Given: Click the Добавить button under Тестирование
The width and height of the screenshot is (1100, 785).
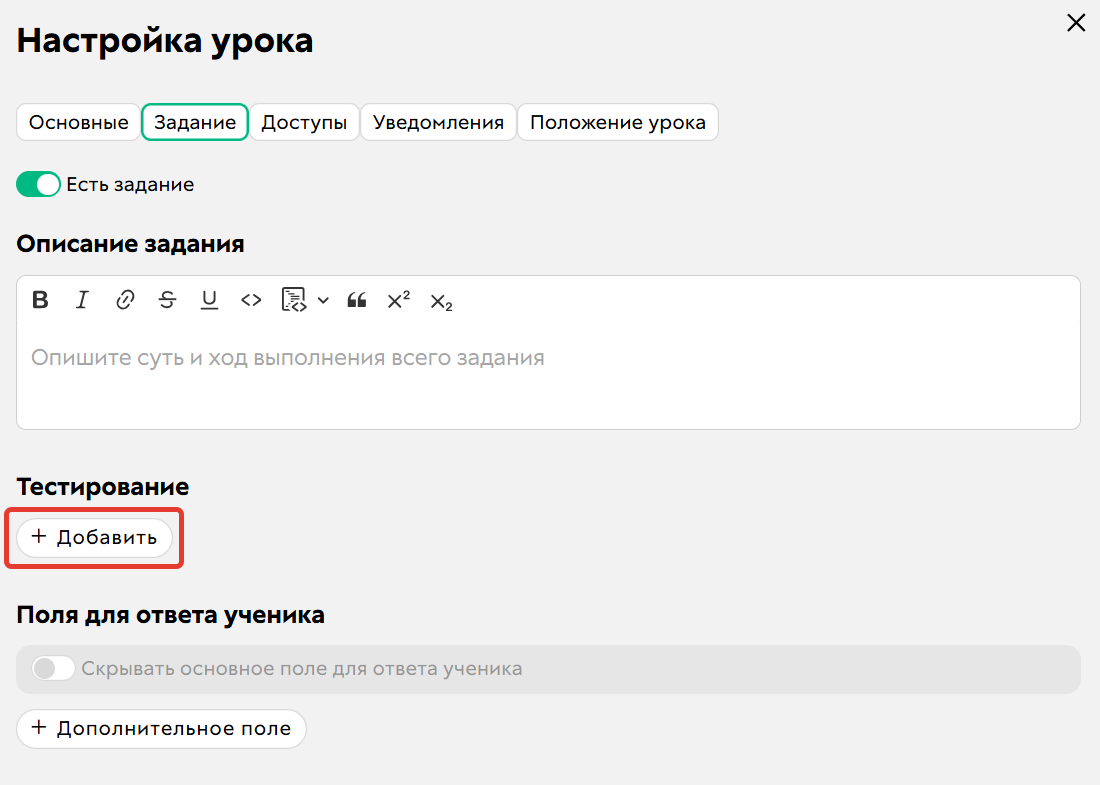Looking at the screenshot, I should click(94, 537).
